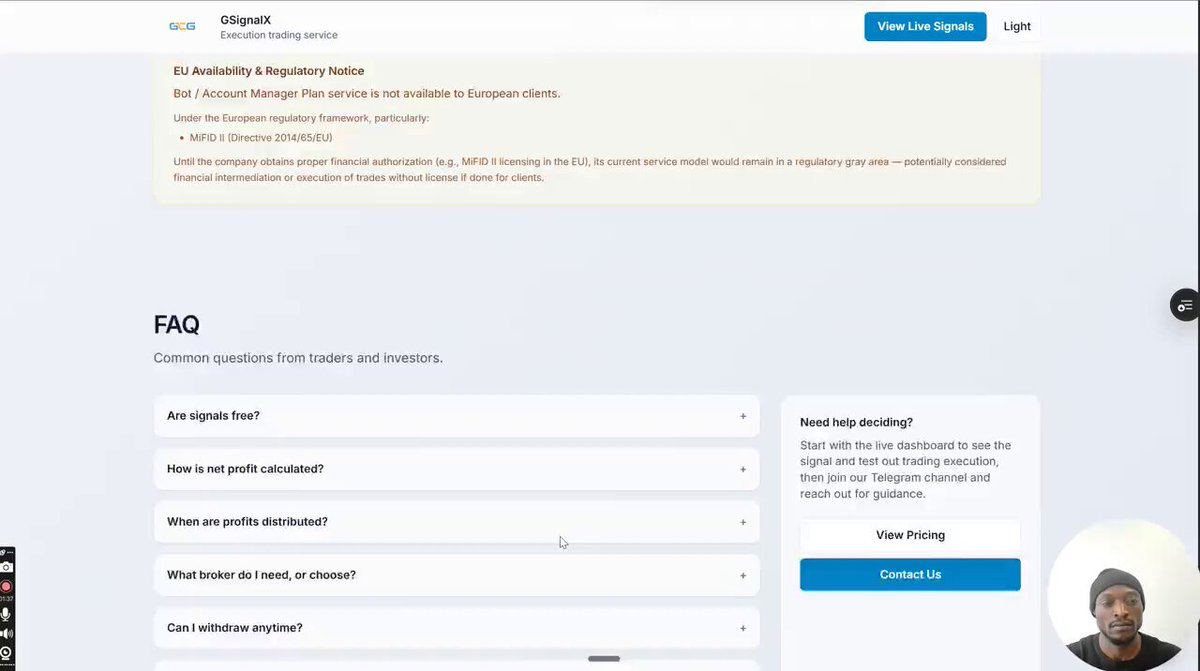The width and height of the screenshot is (1200, 671).
Task: Stop recording with the red record button
Action: pyautogui.click(x=6, y=586)
